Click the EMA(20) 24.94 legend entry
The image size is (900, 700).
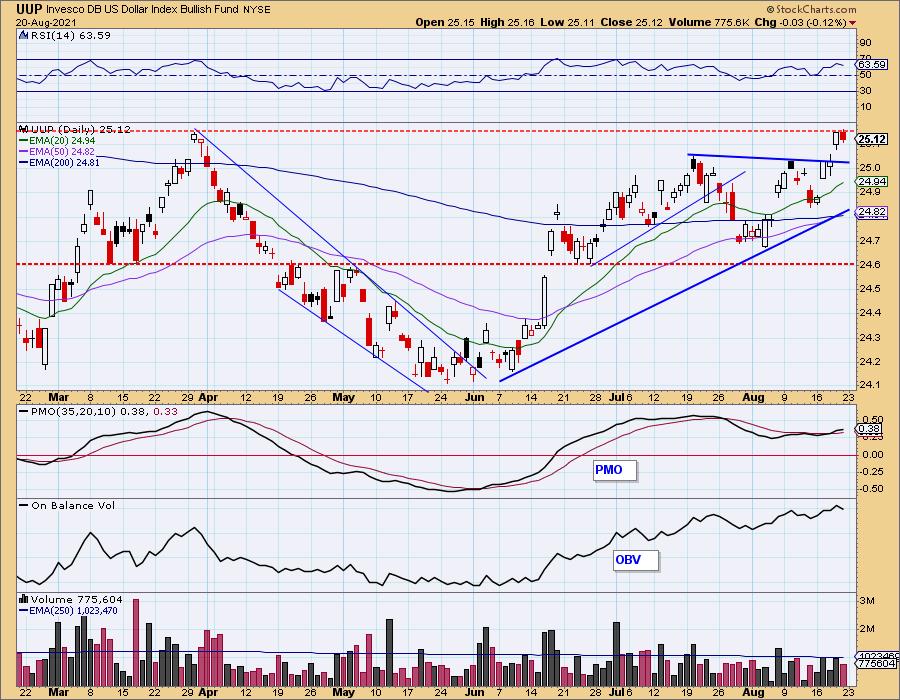(x=58, y=141)
